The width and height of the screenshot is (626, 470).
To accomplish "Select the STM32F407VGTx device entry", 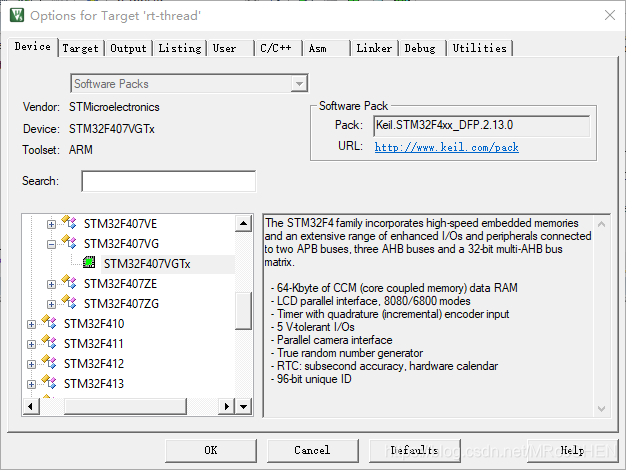I will pos(147,264).
